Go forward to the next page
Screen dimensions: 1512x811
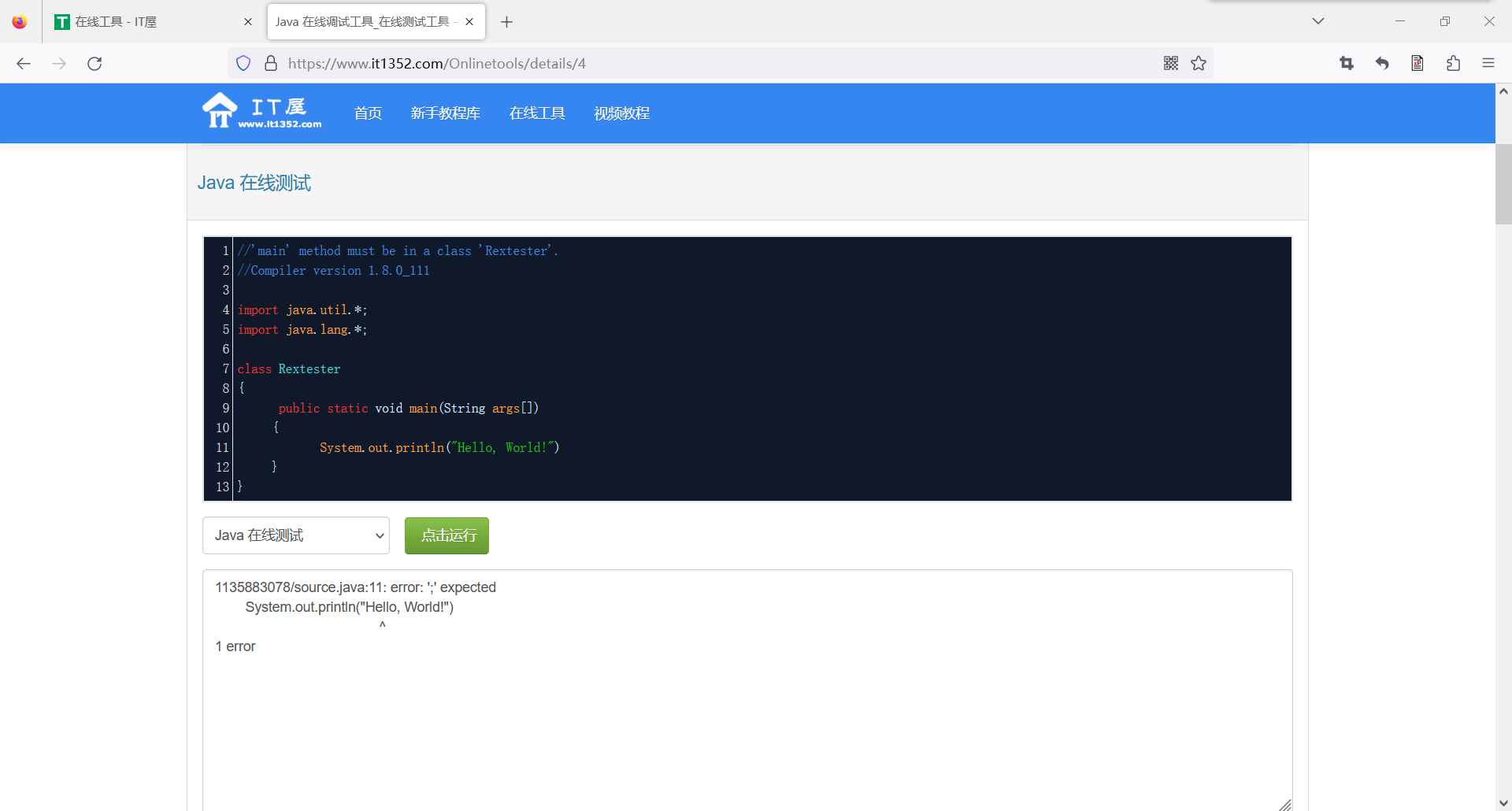point(59,64)
